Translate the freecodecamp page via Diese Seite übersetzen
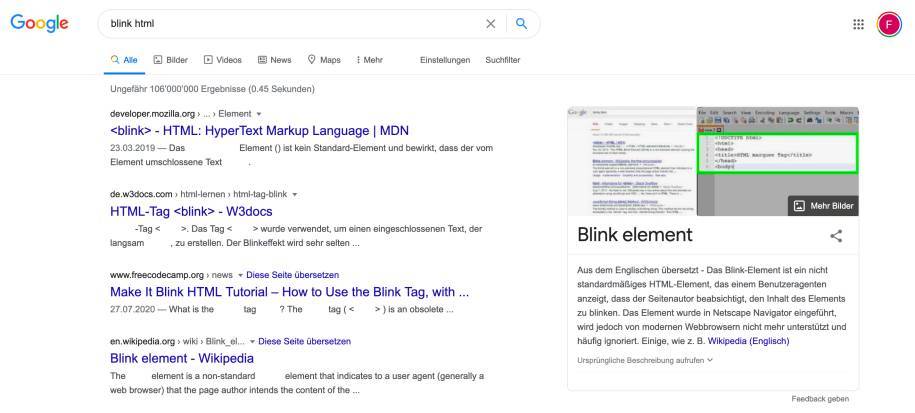Viewport: 915px width, 413px height. click(x=292, y=275)
